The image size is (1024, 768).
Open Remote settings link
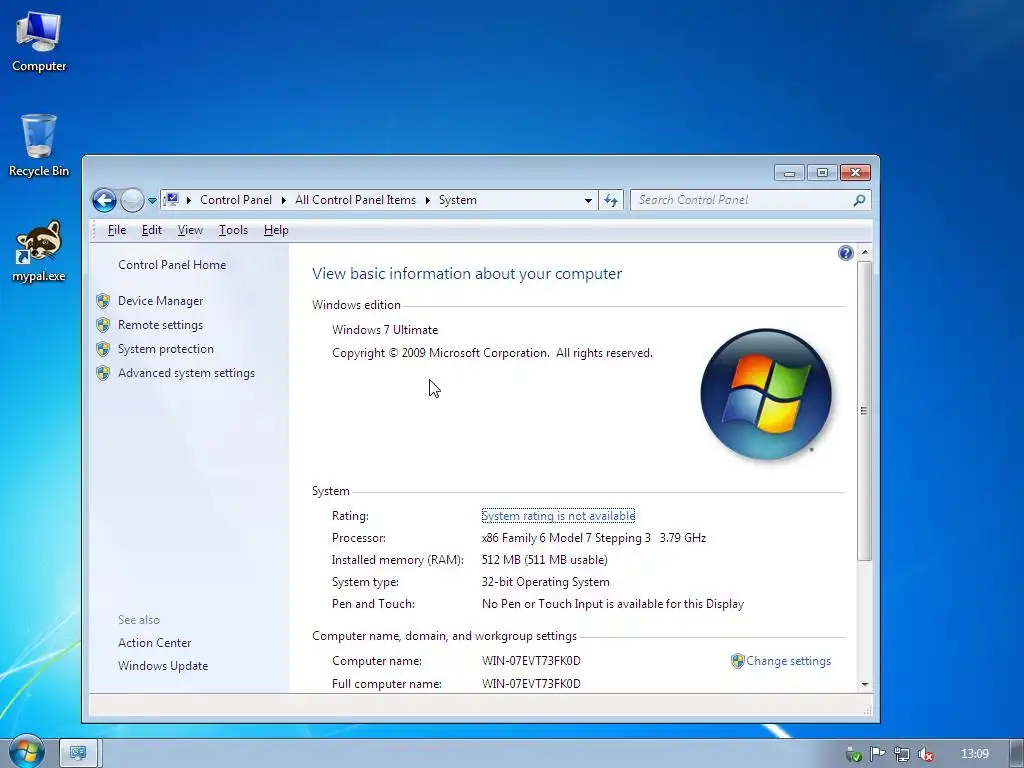click(x=160, y=325)
